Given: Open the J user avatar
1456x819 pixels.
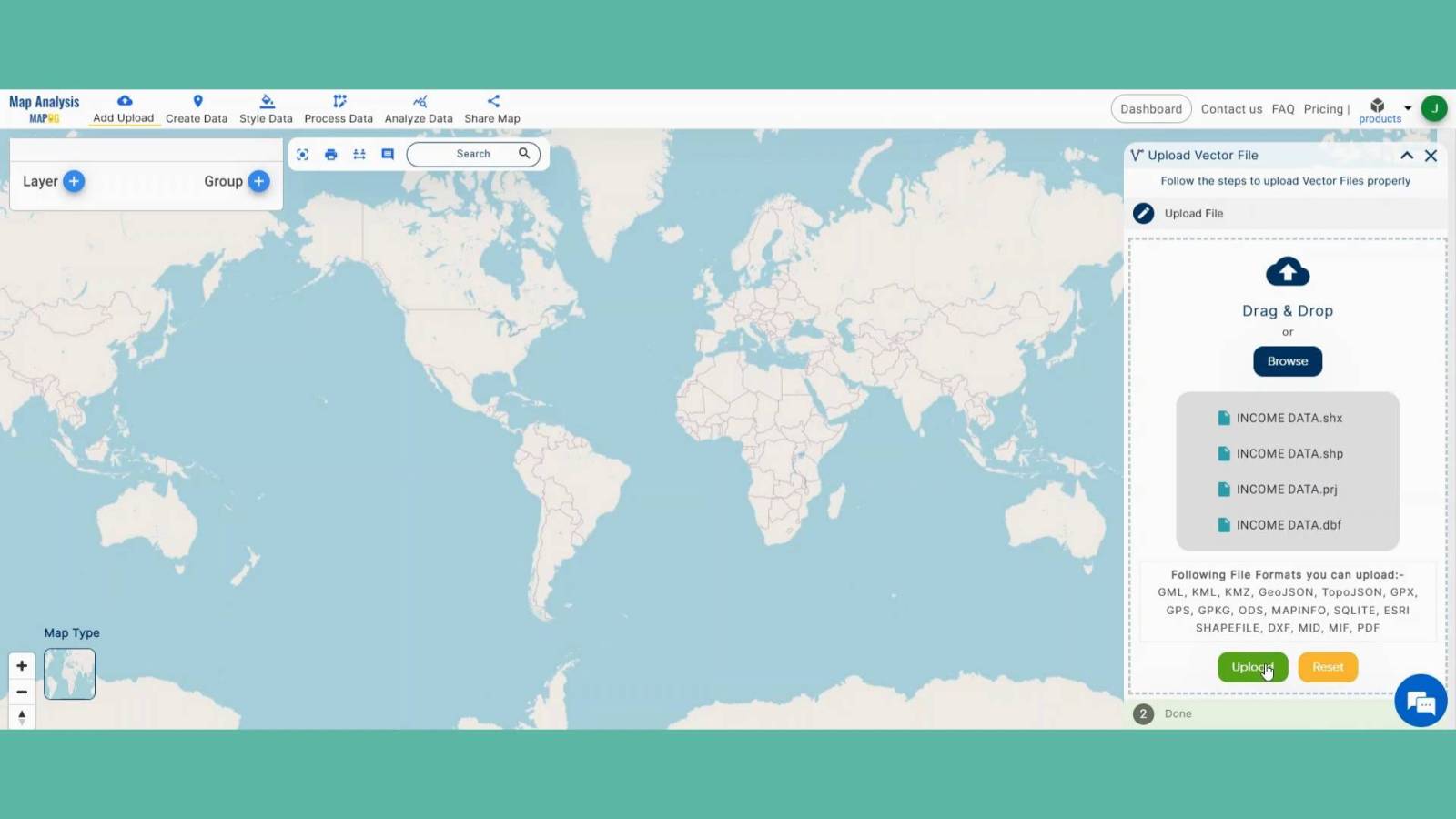Looking at the screenshot, I should pos(1434,108).
